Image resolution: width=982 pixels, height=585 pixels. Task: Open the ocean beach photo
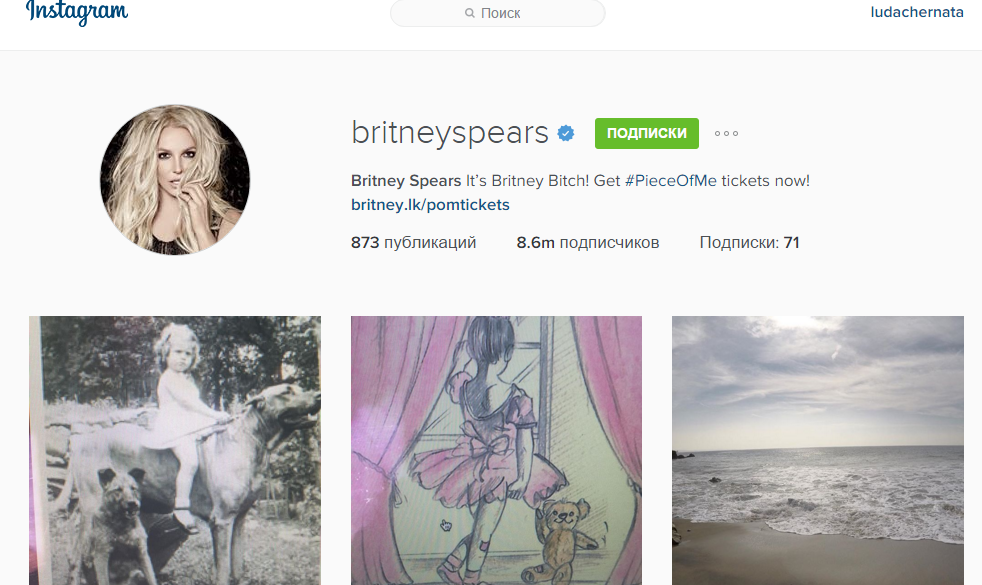(818, 450)
